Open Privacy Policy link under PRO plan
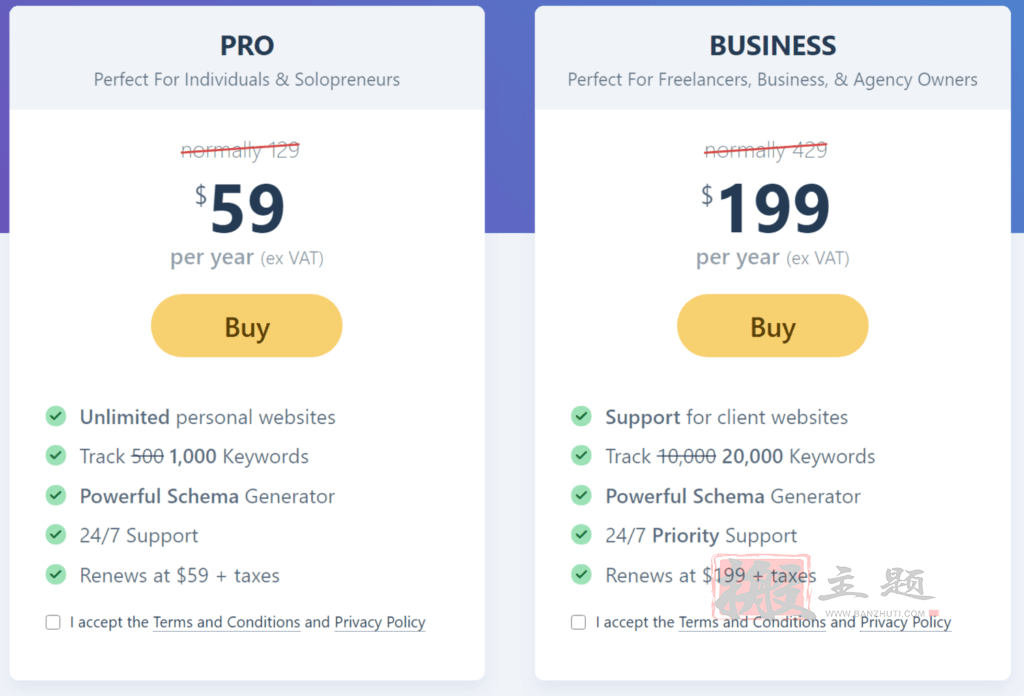1024x696 pixels. [380, 622]
